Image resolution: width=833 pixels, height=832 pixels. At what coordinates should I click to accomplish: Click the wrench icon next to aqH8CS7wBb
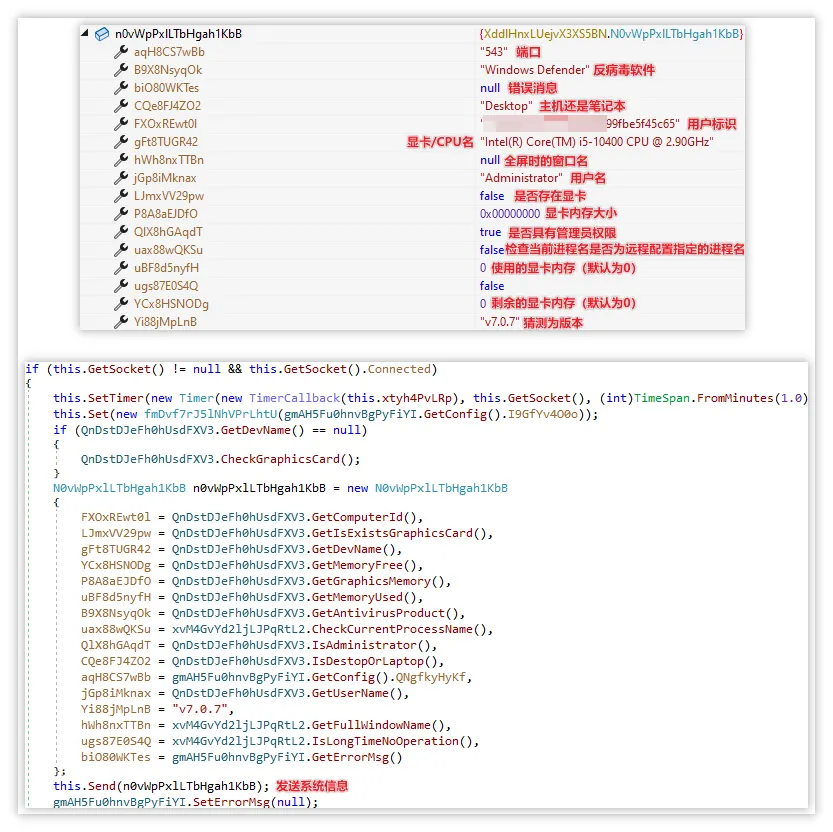point(121,52)
